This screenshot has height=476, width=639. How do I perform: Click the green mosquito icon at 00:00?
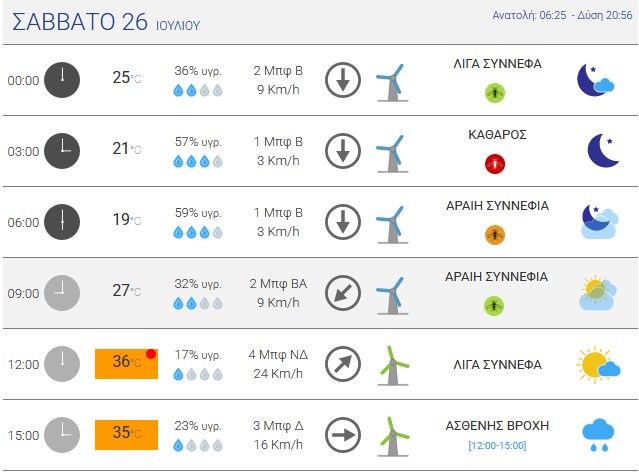[x=495, y=93]
